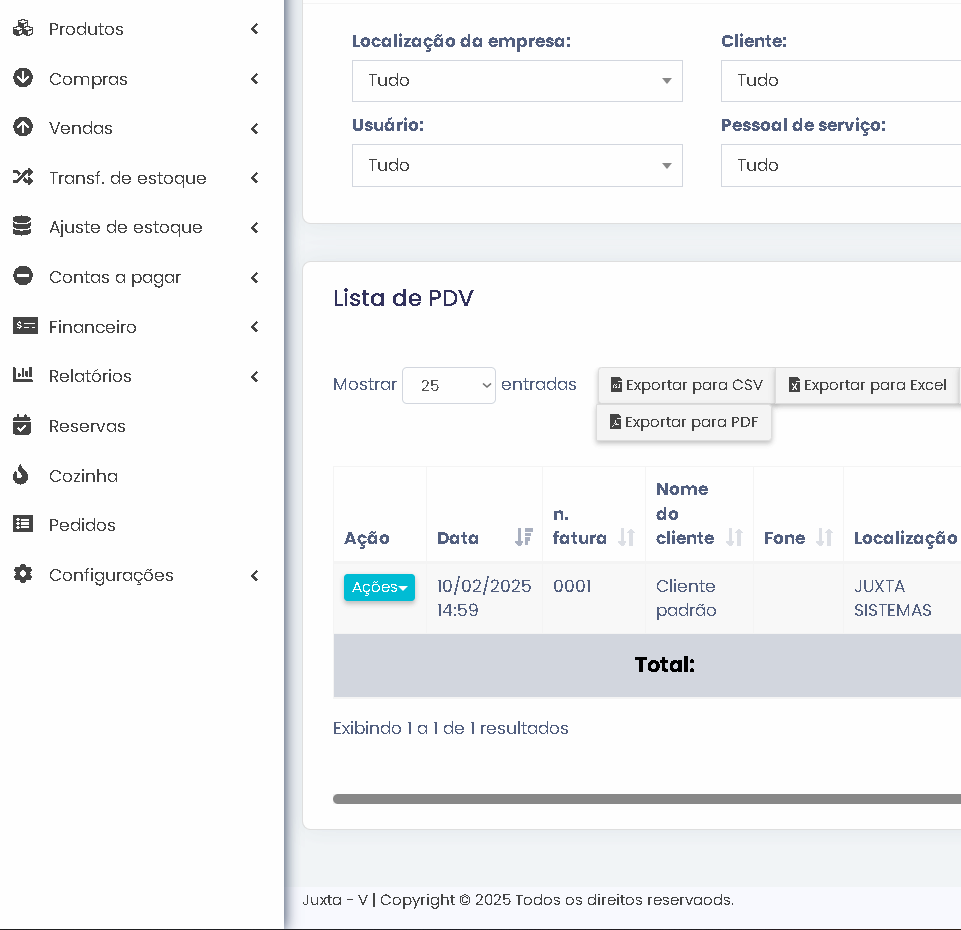Click Exportar para PDF button
This screenshot has width=961, height=930.
684,422
